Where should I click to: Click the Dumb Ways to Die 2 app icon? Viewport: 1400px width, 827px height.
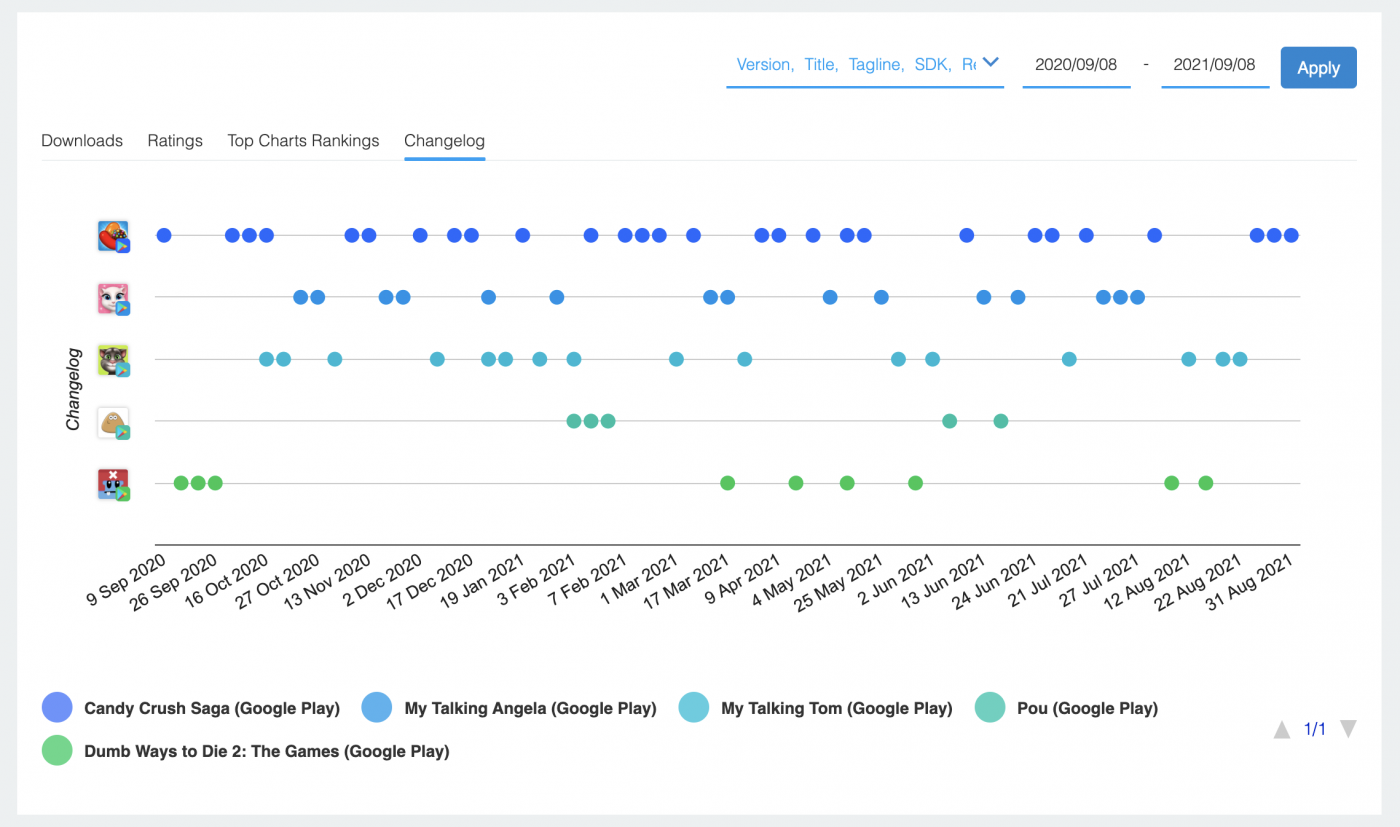tap(113, 484)
